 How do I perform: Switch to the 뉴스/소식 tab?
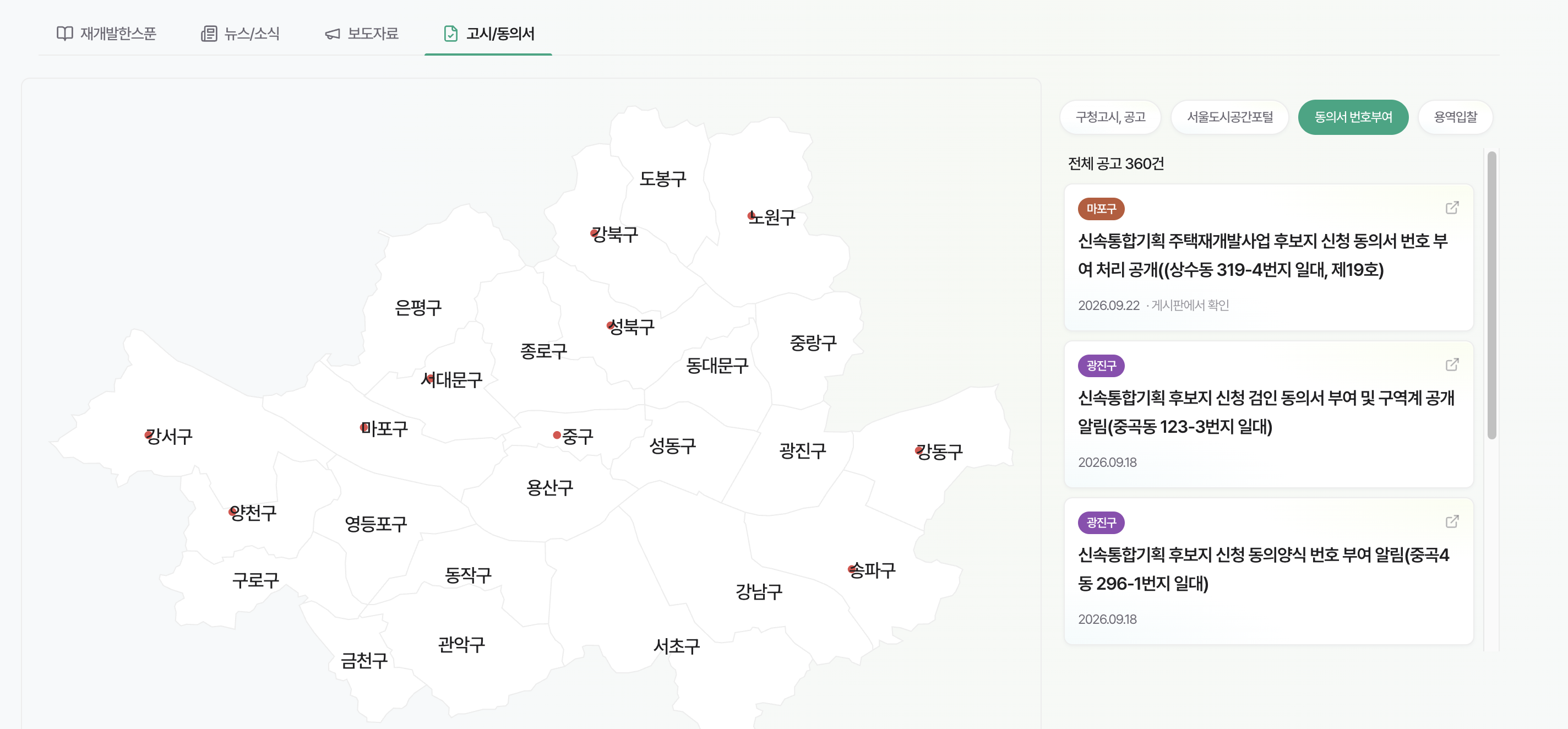point(240,34)
